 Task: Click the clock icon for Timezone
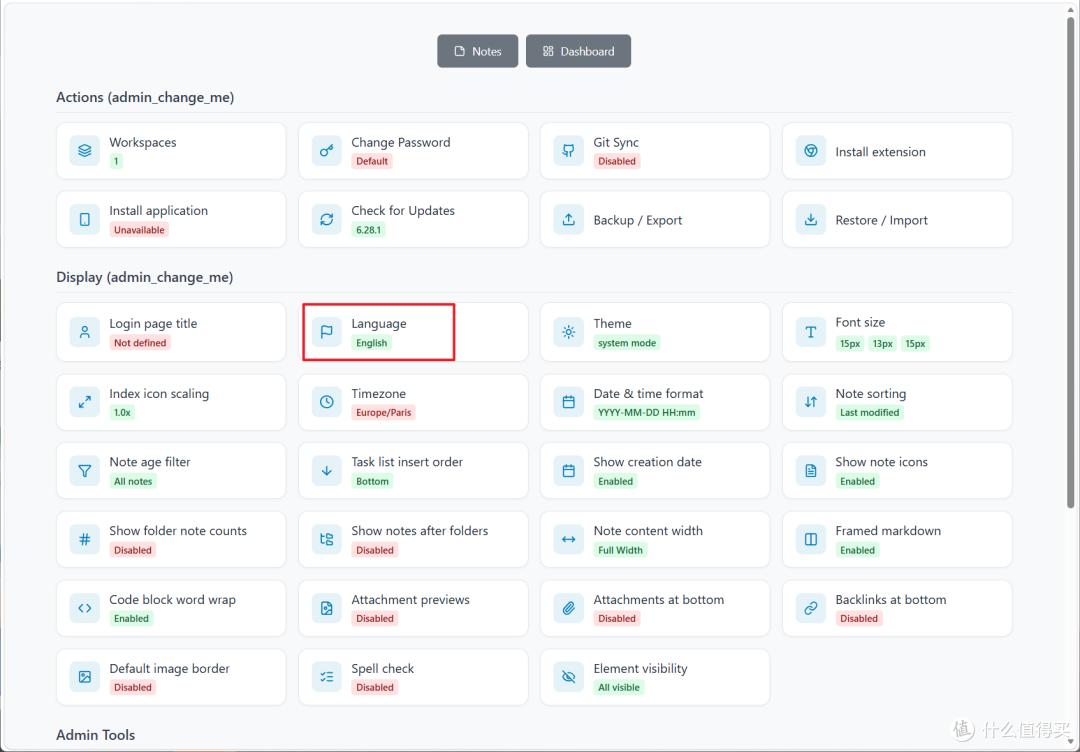(x=326, y=402)
